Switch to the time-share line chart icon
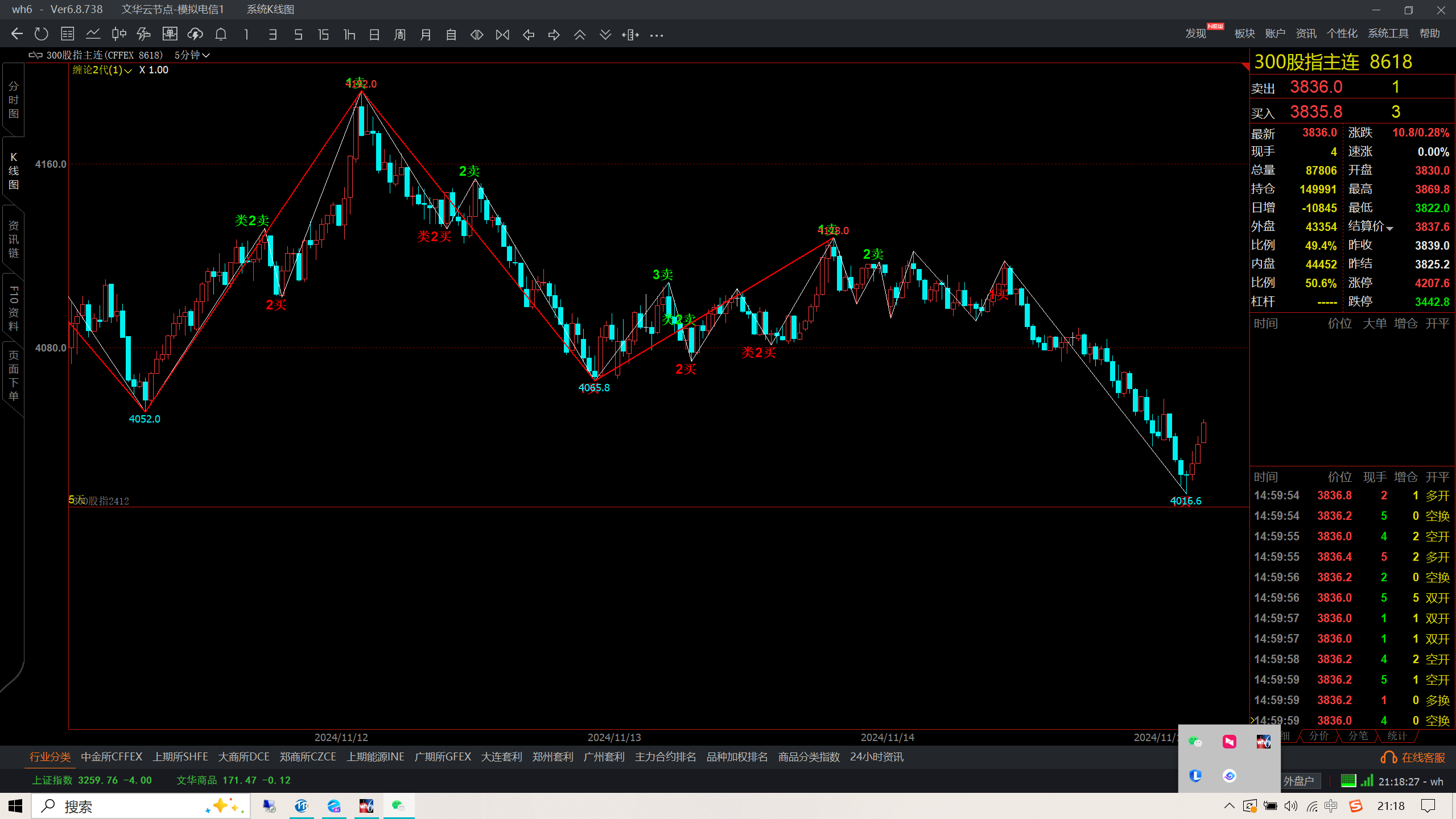 coord(93,34)
